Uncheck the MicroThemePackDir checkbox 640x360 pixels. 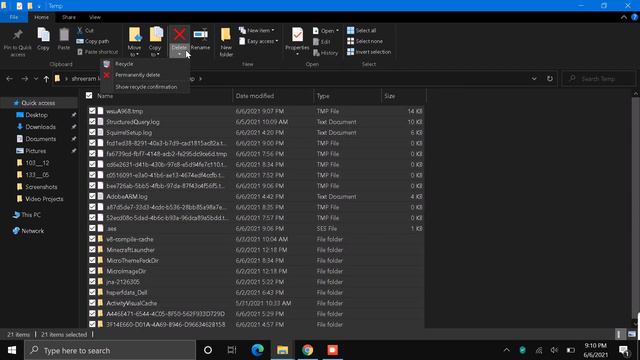click(x=92, y=260)
